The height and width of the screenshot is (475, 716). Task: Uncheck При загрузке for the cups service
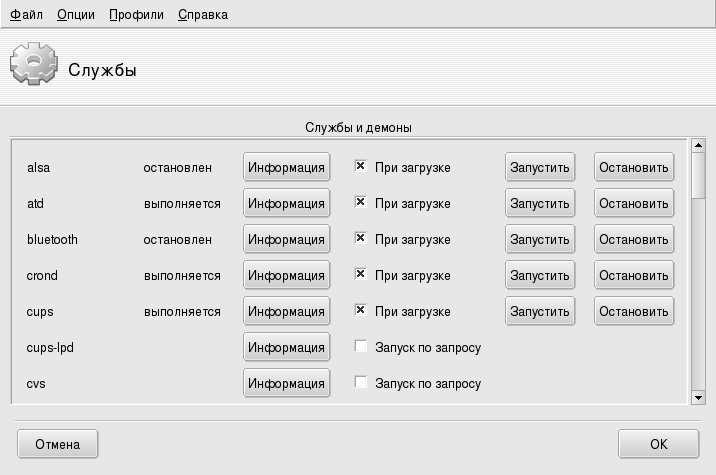(x=361, y=311)
